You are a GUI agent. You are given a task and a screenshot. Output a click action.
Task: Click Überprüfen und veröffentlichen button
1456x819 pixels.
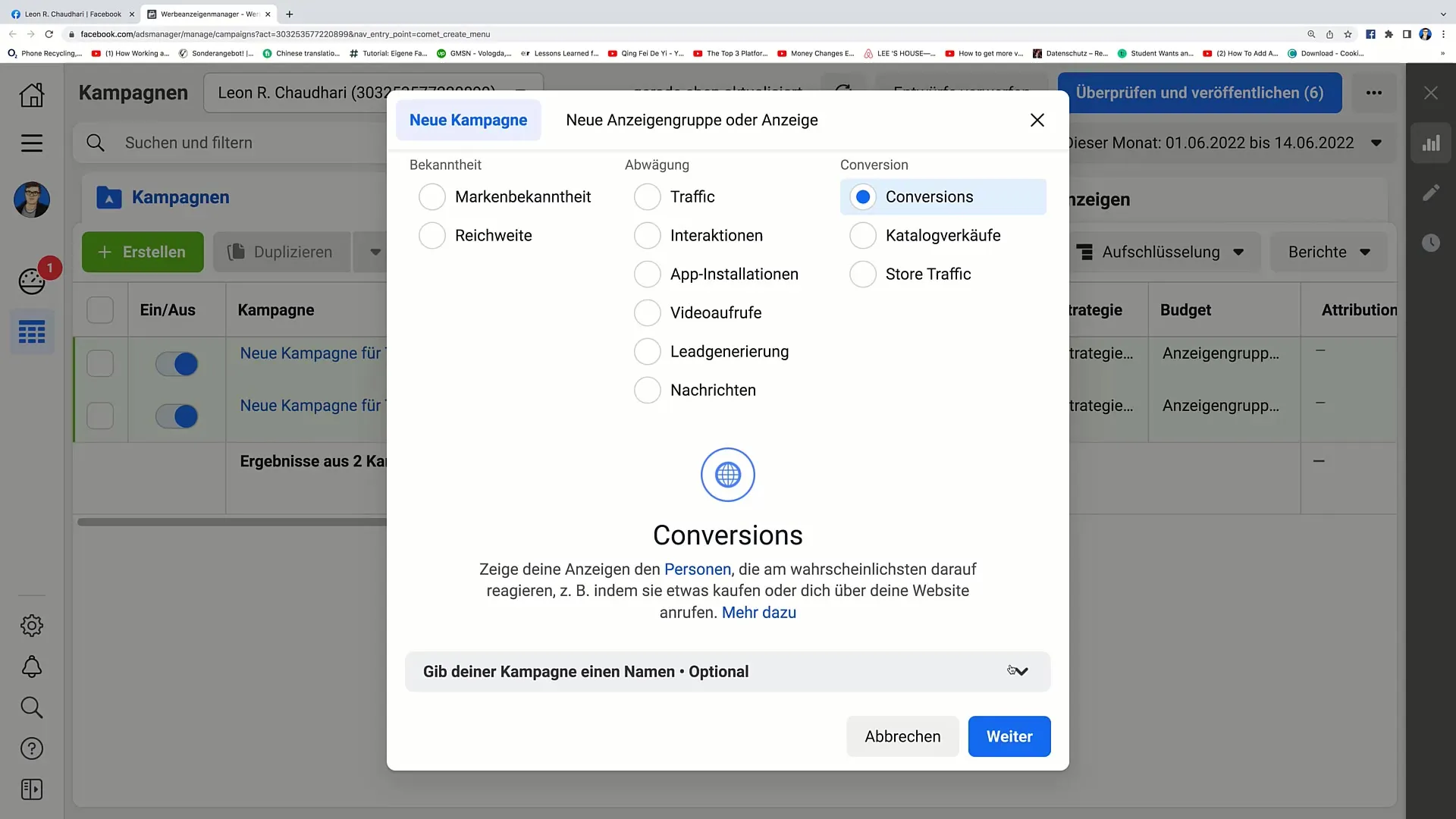1200,93
